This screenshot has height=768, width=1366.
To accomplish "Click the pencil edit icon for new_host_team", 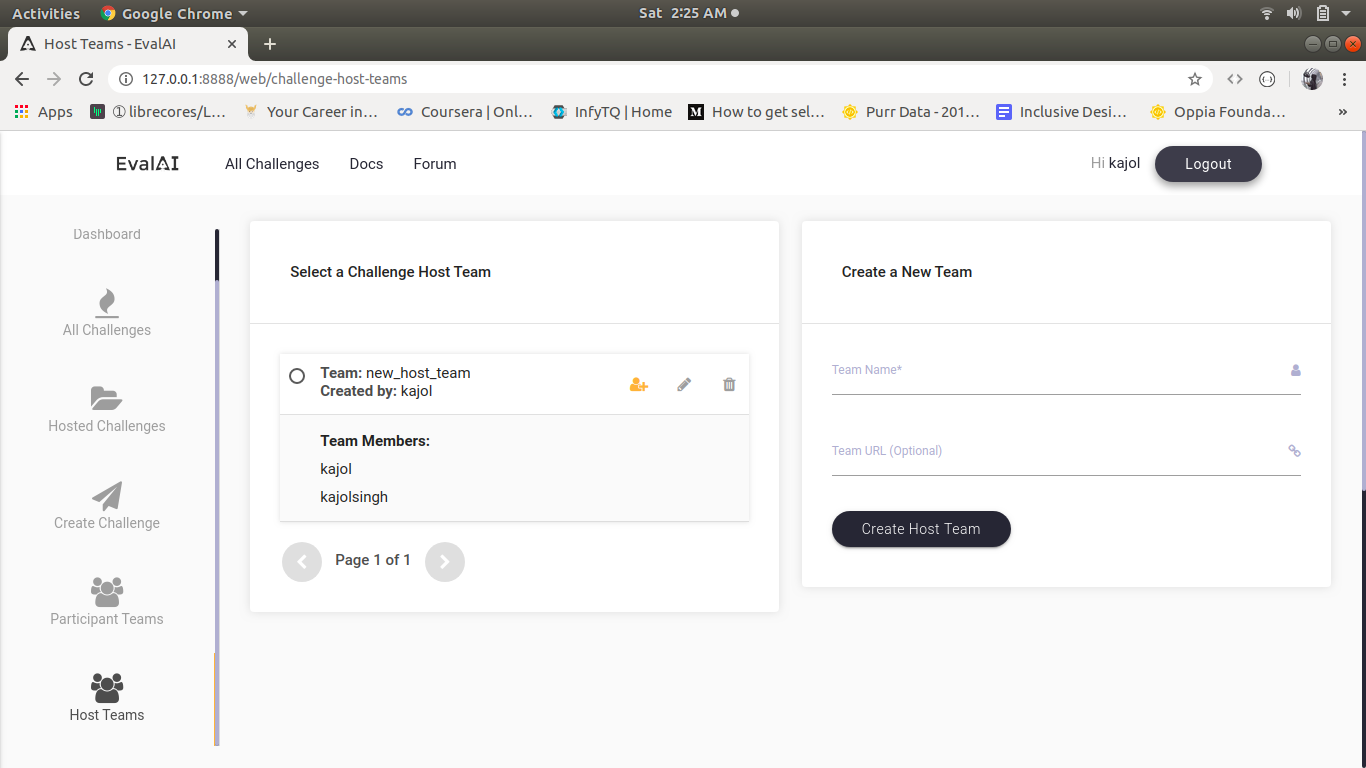I will point(684,384).
